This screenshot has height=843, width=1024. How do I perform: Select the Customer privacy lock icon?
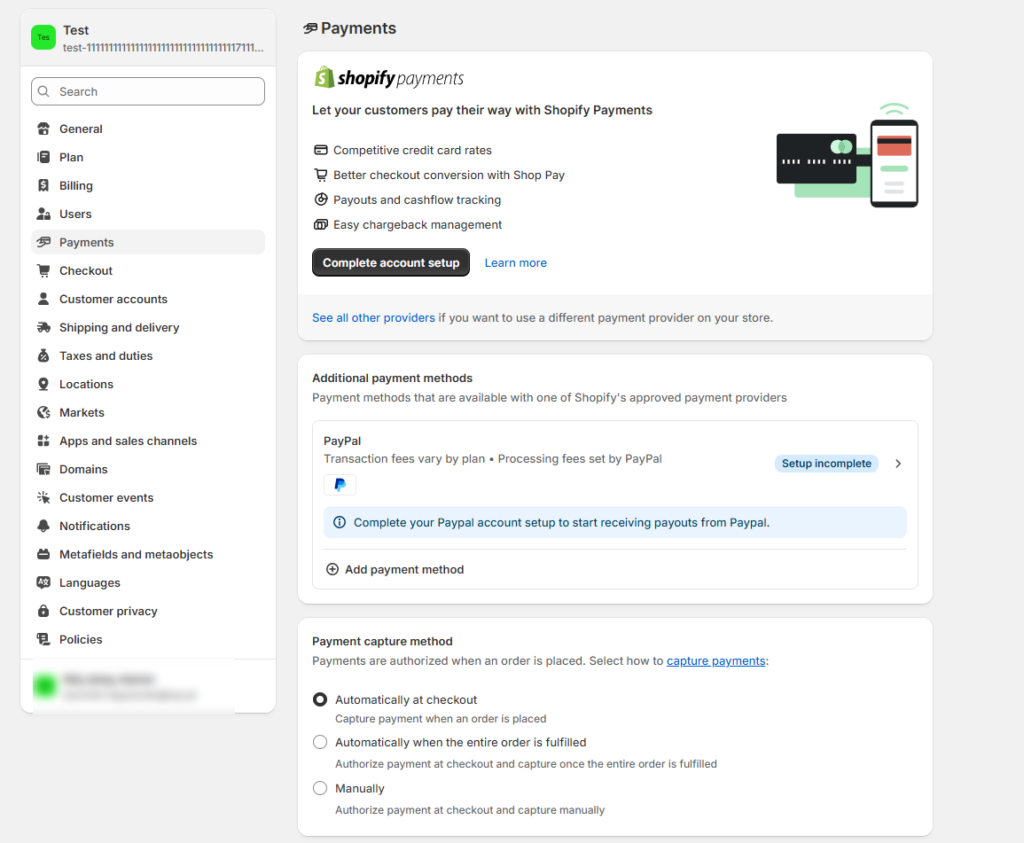click(x=41, y=611)
